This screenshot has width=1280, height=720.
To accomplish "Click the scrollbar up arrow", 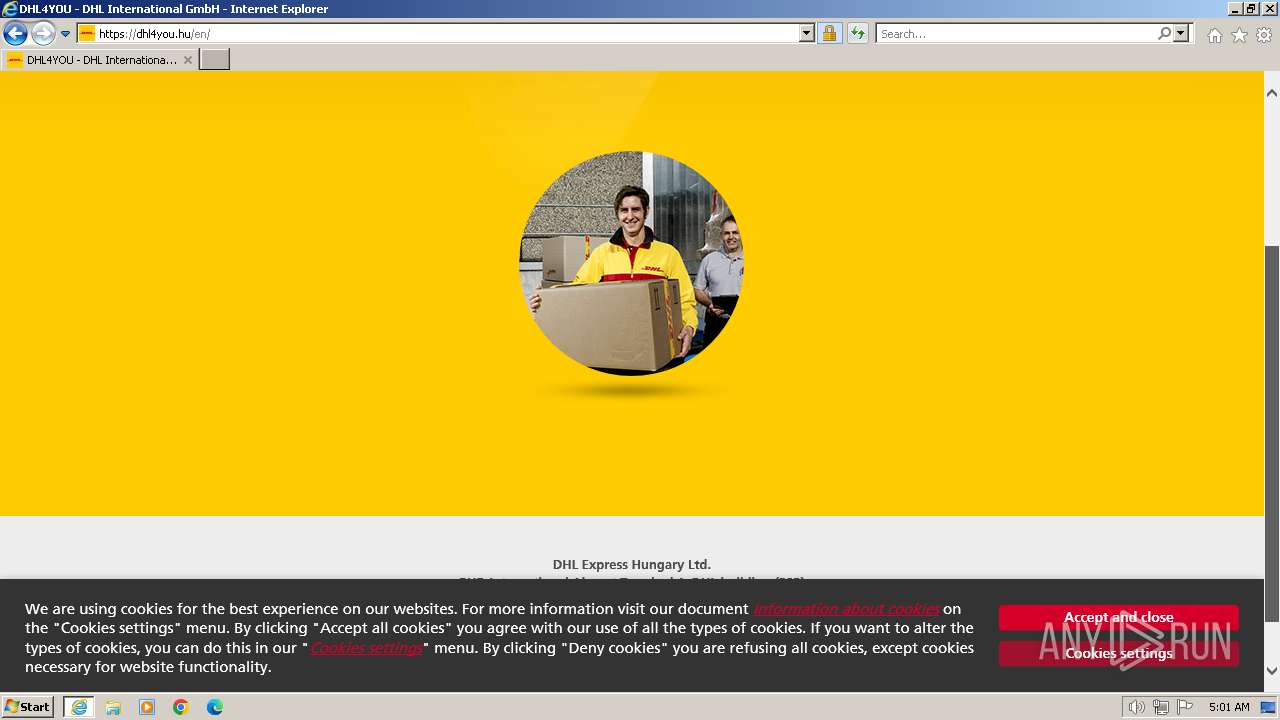I will click(x=1272, y=93).
